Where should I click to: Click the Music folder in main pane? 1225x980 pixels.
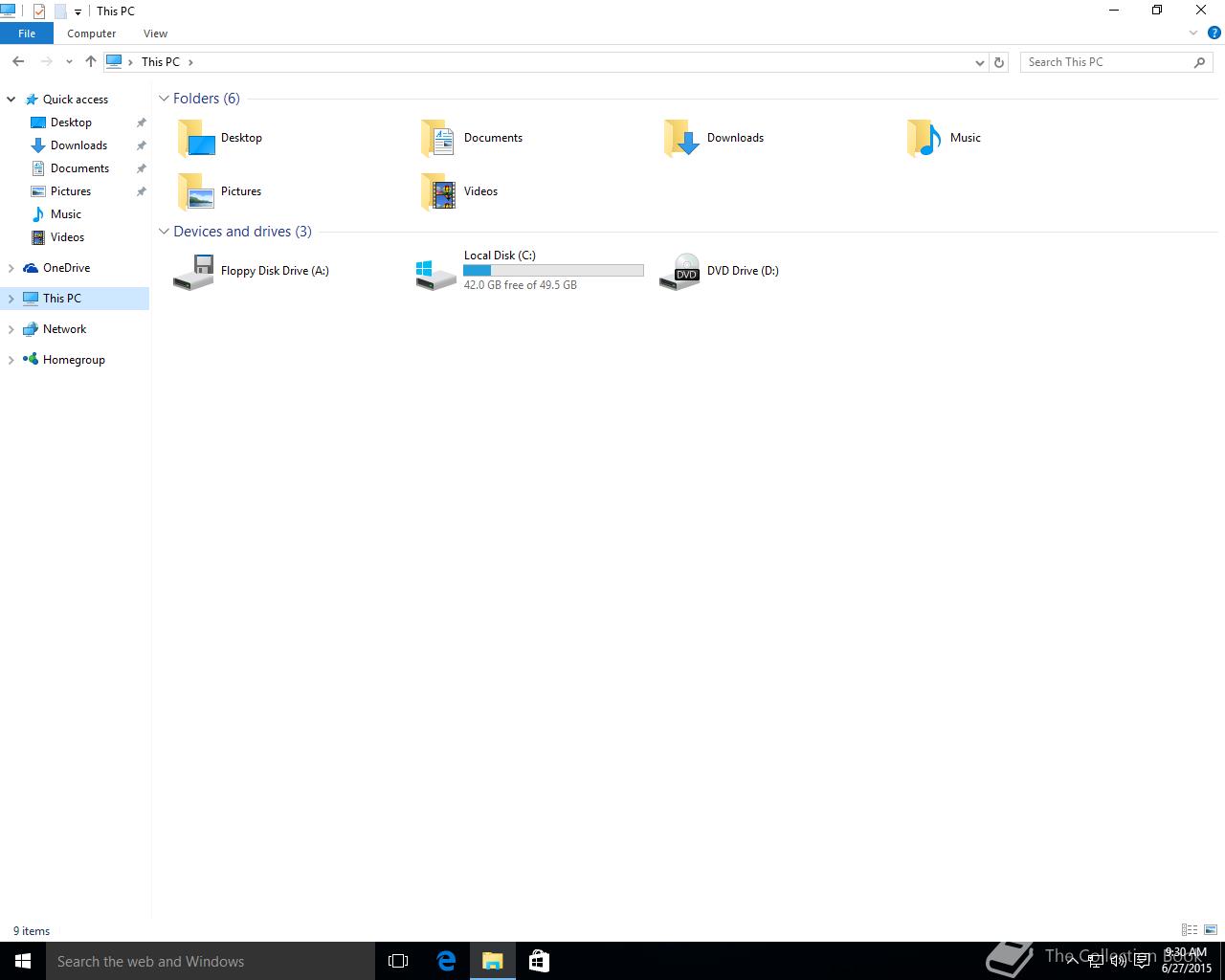tap(925, 139)
